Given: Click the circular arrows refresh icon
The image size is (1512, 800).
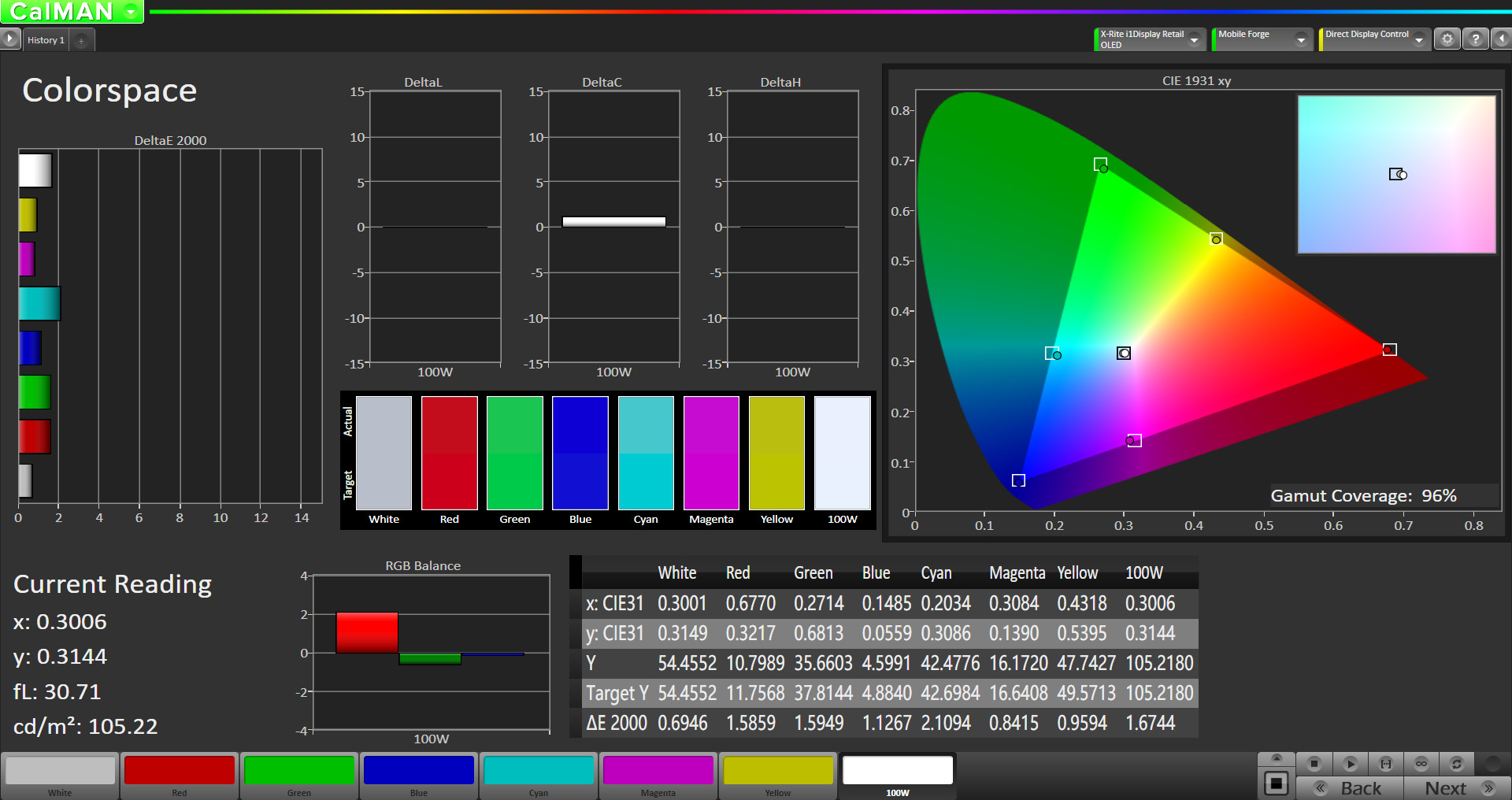Looking at the screenshot, I should point(1457,763).
